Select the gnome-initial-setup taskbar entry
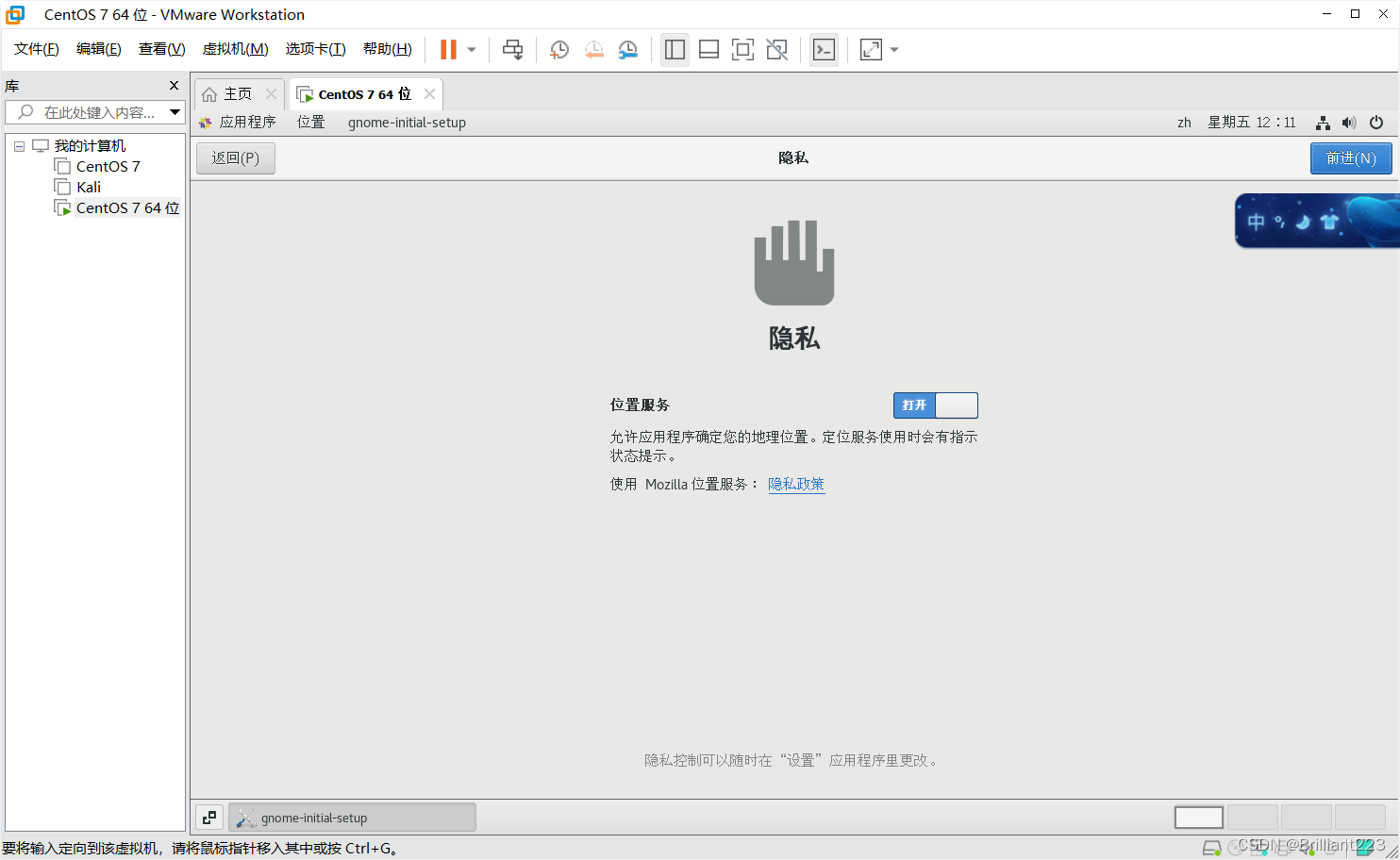 click(352, 818)
